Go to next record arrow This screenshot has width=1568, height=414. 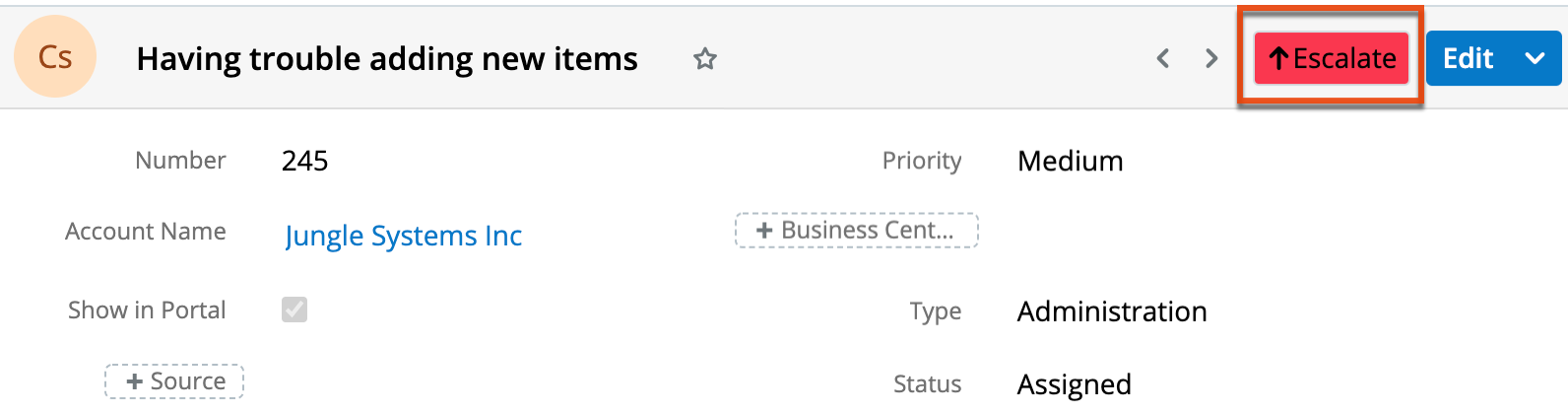pos(1211,59)
